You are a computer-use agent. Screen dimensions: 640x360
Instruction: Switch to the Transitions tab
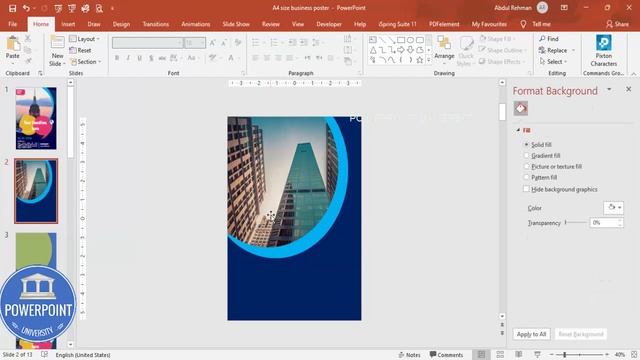[x=156, y=24]
